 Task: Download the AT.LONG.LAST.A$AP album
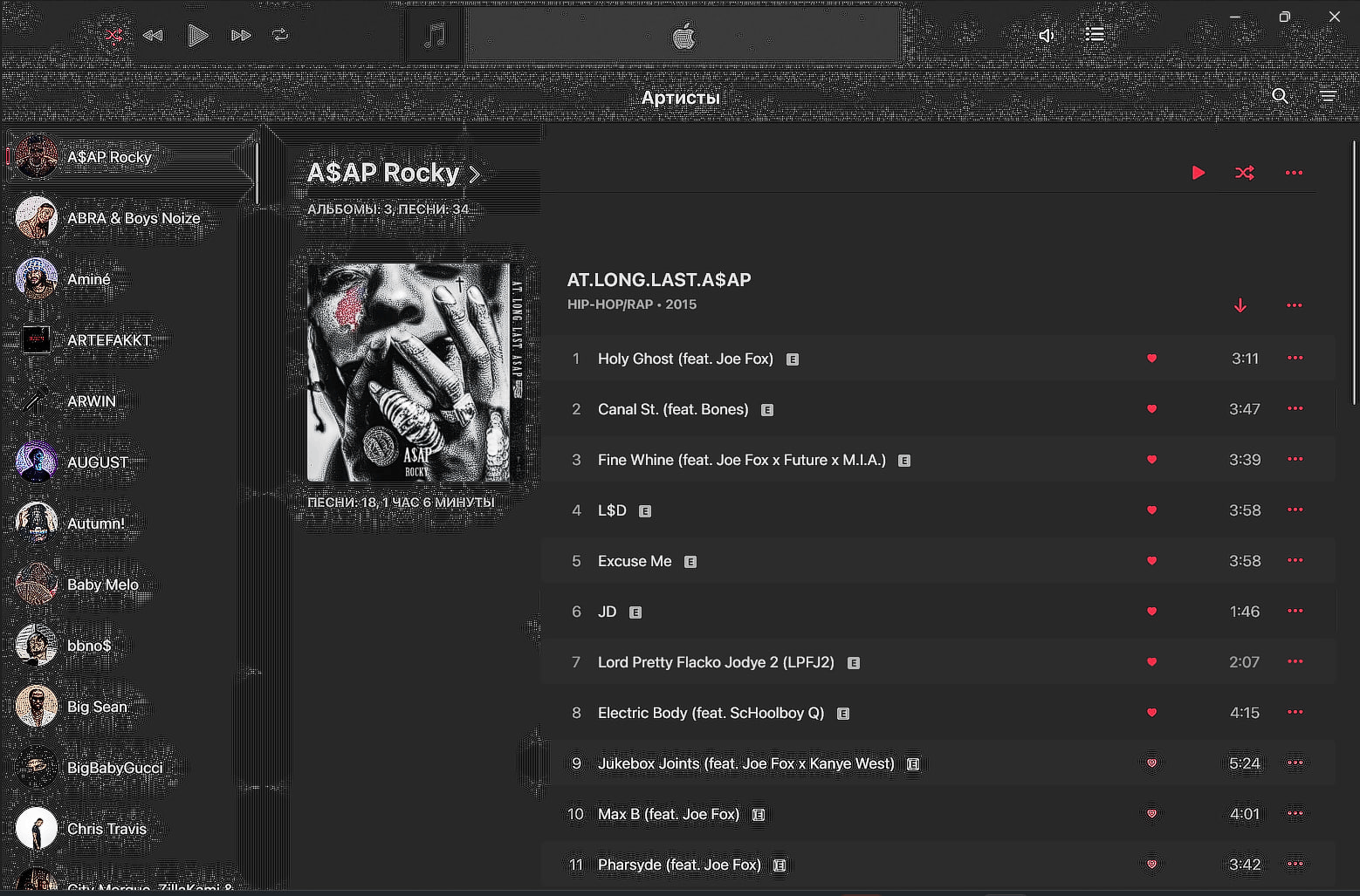pos(1240,305)
